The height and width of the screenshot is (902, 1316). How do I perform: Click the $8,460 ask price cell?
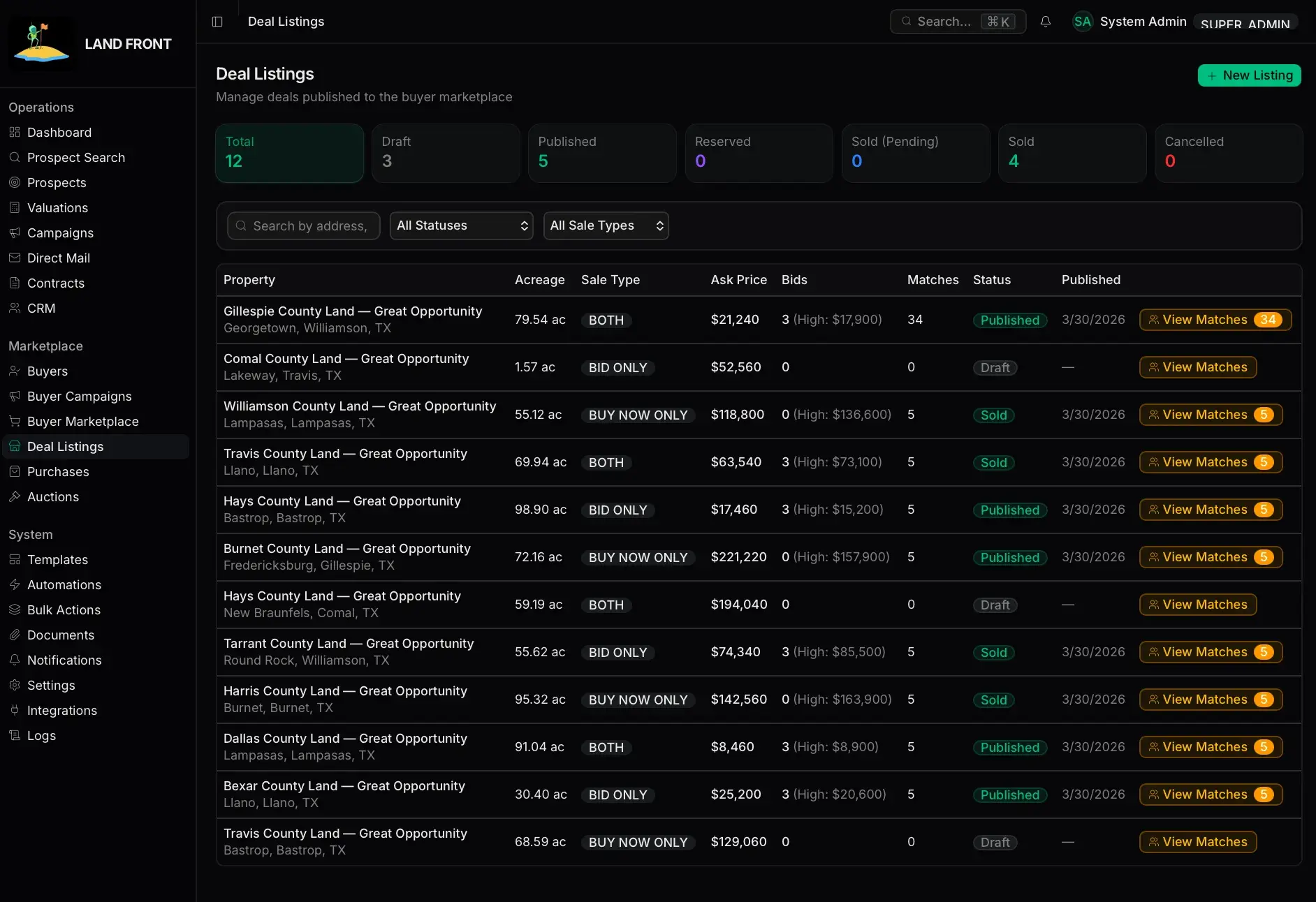click(733, 747)
